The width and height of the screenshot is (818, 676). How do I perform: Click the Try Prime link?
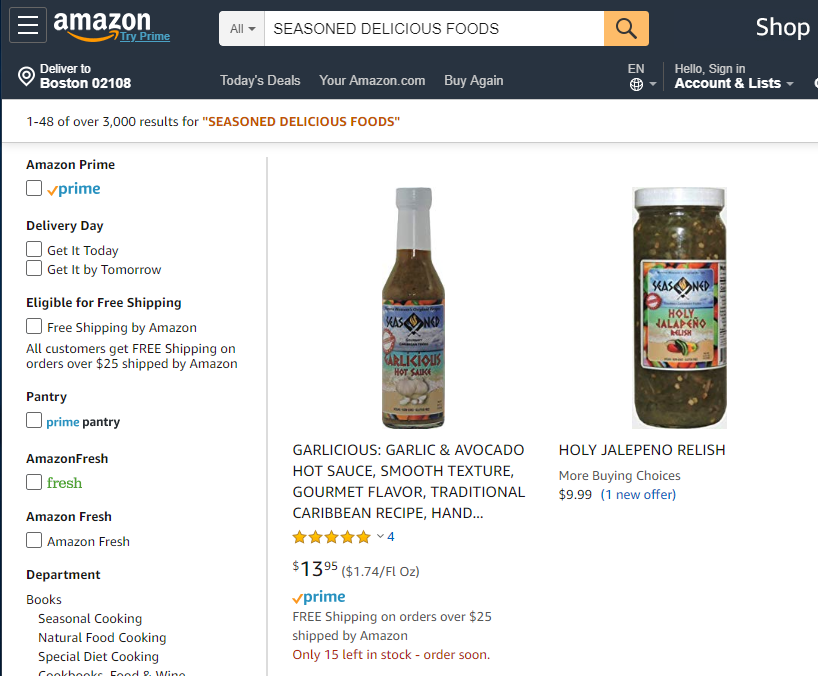[145, 37]
